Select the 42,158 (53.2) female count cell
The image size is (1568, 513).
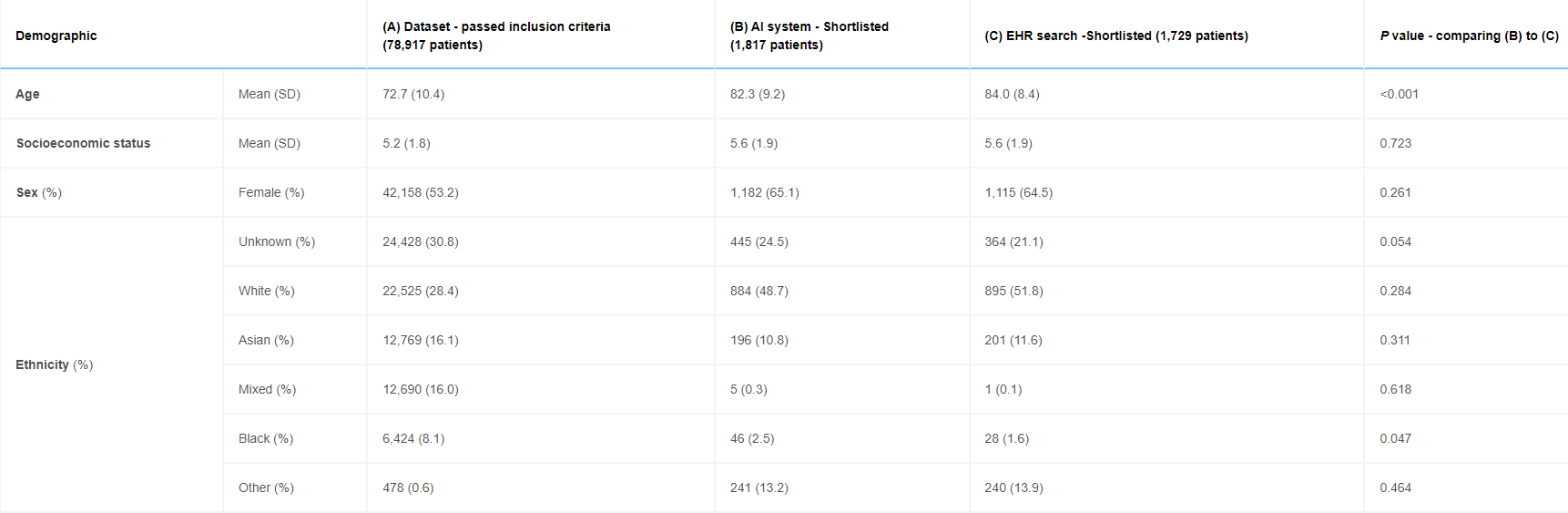(421, 192)
